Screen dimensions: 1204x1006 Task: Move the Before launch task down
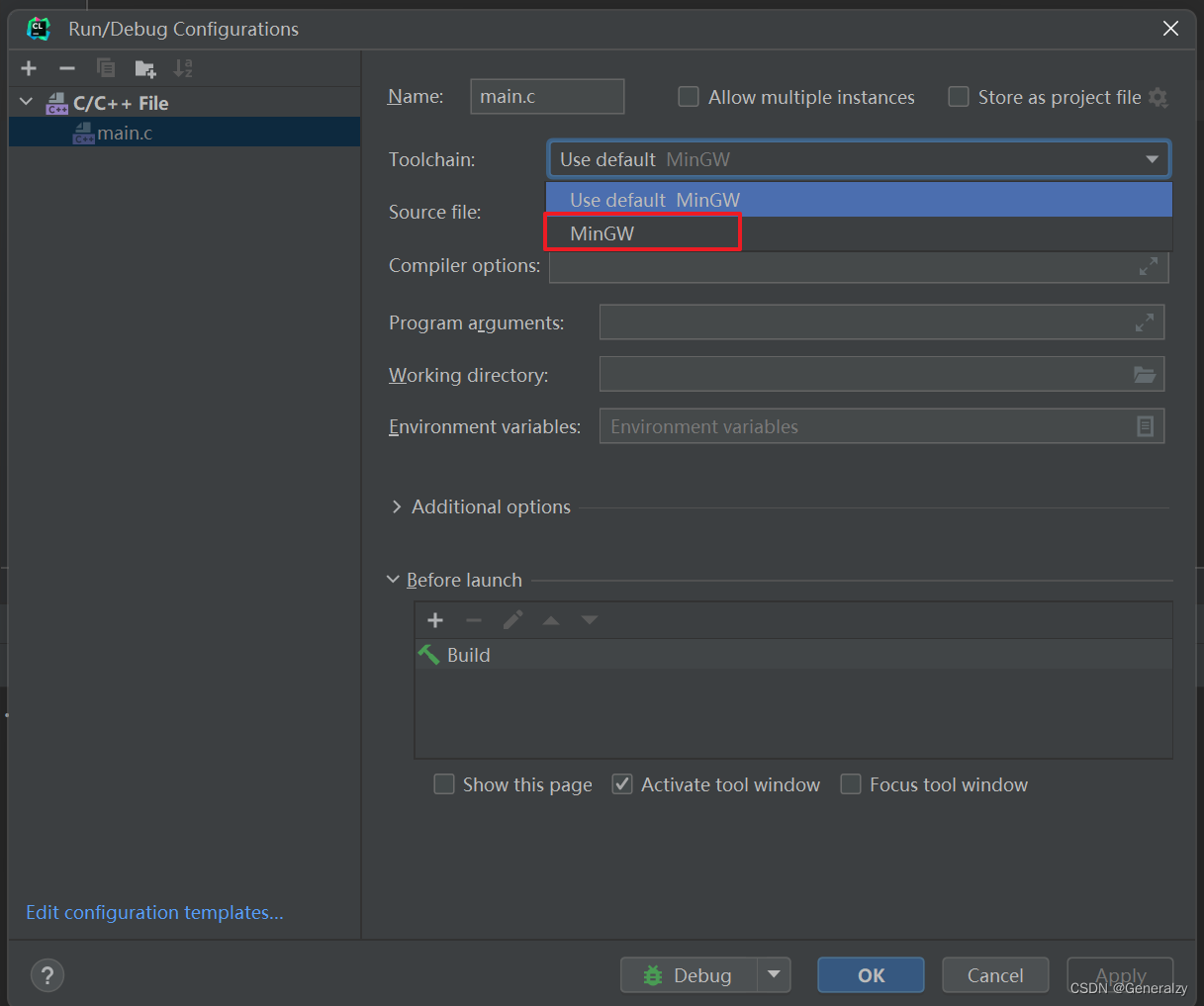pos(590,620)
